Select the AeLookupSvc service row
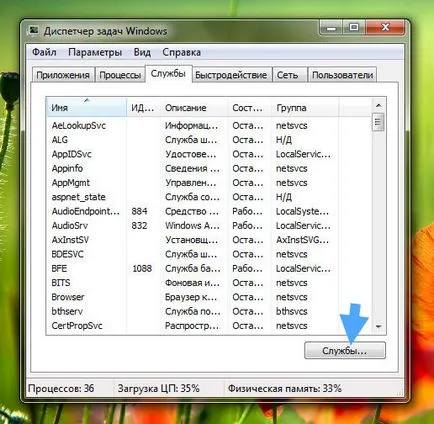 coord(208,126)
